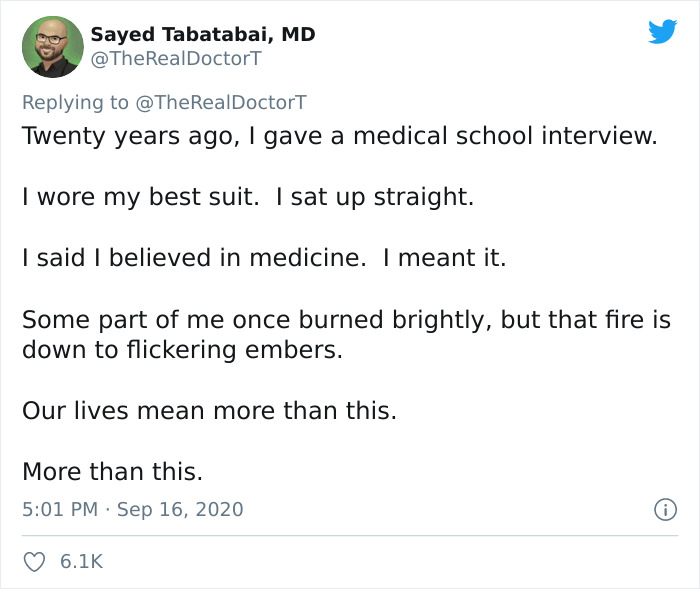Screen dimensions: 700x589
Task: Click the "I said I believed in medicine" sentence
Action: (194, 258)
